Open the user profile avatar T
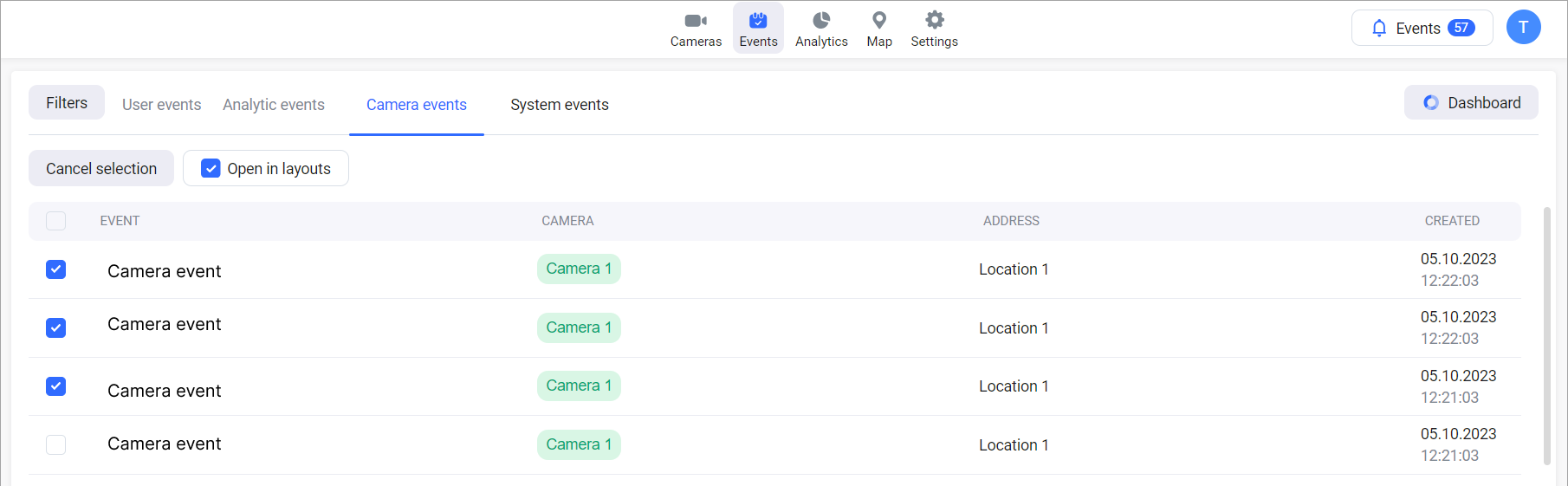This screenshot has height=486, width=1568. [x=1523, y=28]
